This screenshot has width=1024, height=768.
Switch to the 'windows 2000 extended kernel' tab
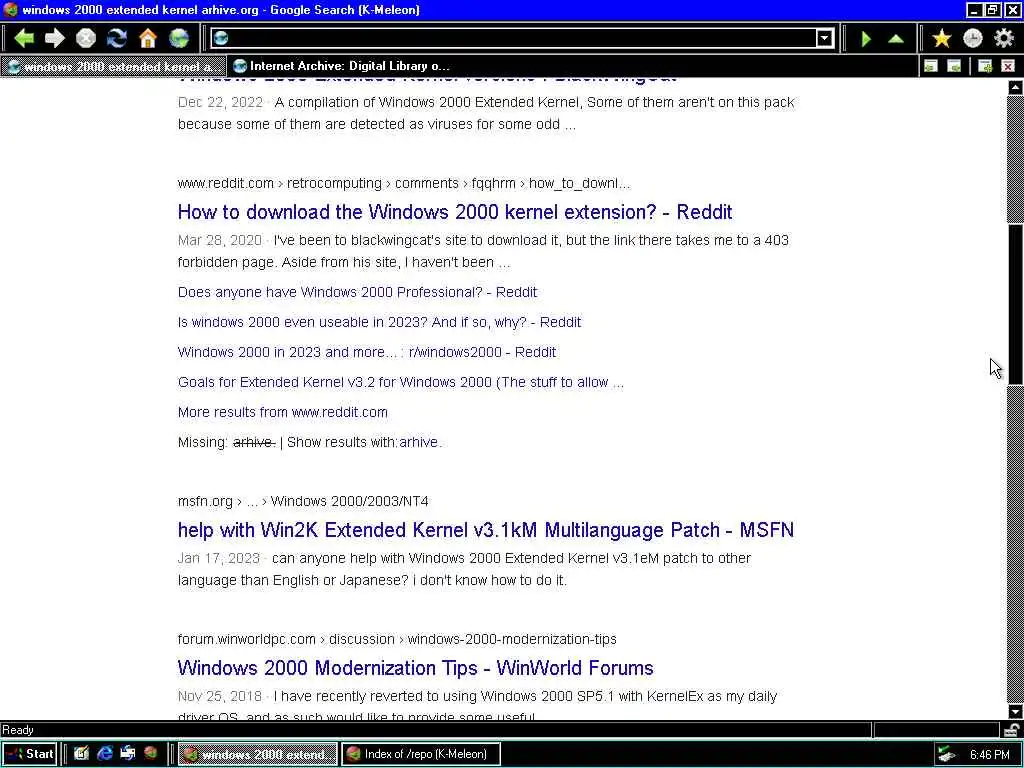pyautogui.click(x=114, y=66)
